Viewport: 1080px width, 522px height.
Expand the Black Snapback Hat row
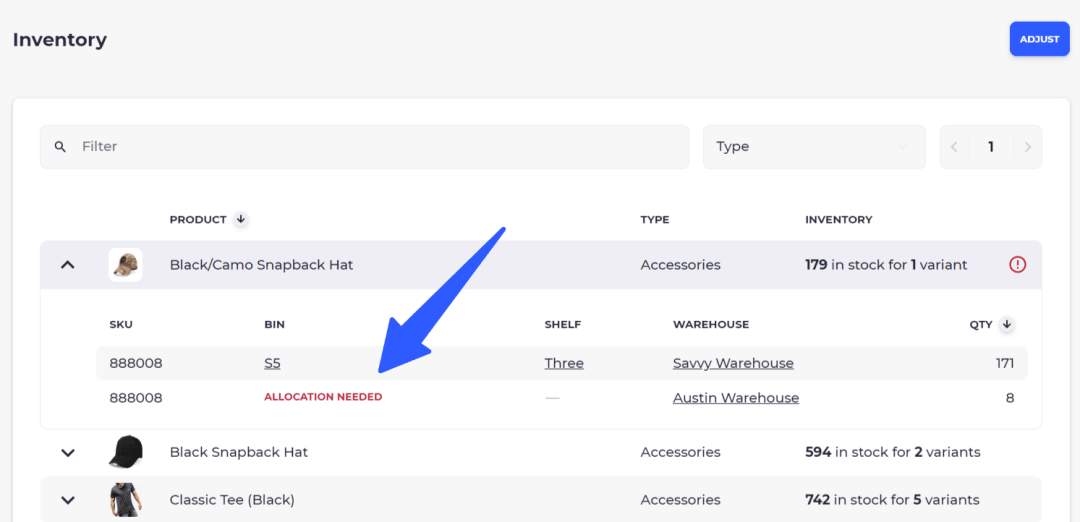(68, 452)
